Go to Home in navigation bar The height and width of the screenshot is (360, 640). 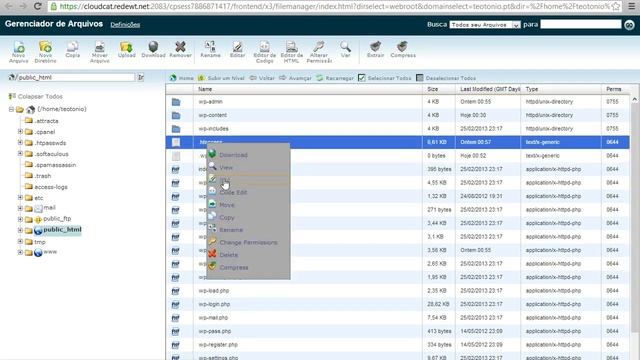click(x=182, y=78)
